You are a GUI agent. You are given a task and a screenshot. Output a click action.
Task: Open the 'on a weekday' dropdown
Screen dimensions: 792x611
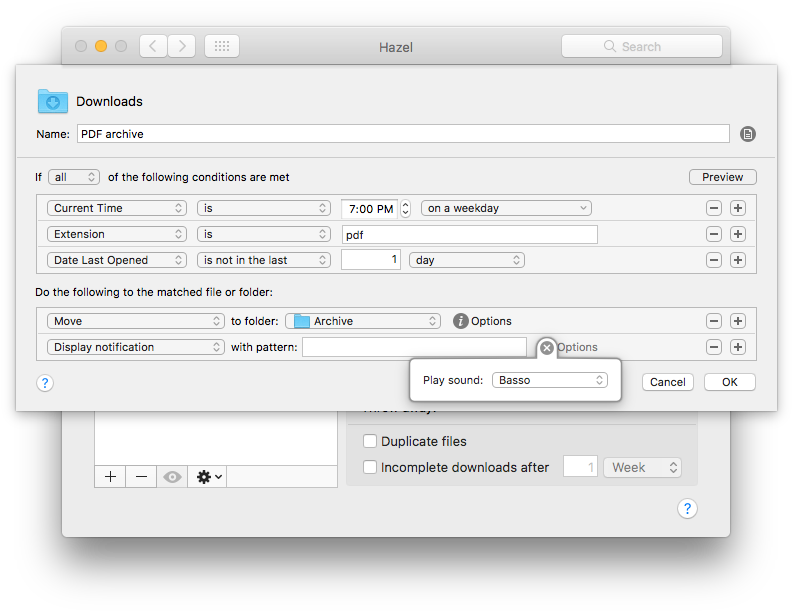[x=506, y=208]
